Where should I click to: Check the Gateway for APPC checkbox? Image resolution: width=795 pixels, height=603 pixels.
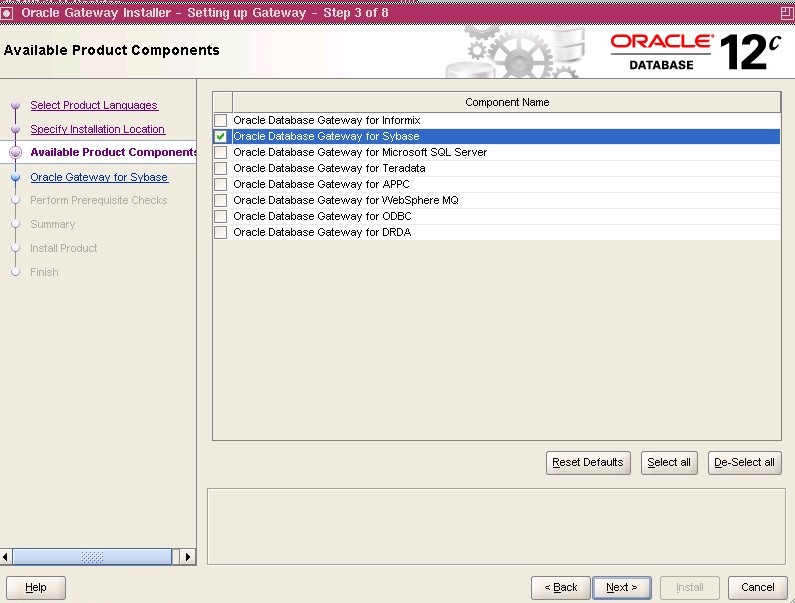tap(221, 184)
